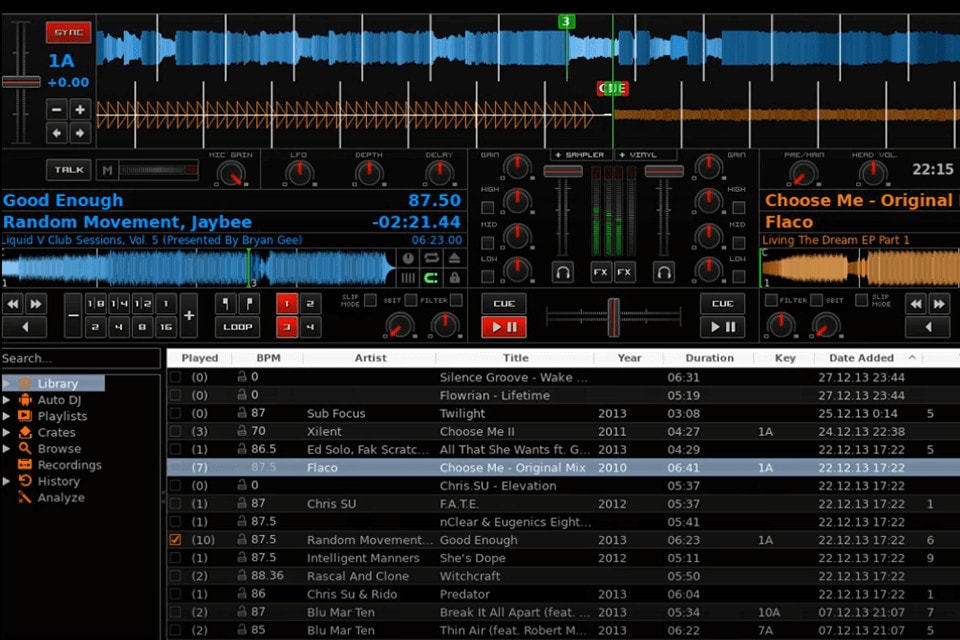
Task: Expand the Vinyl section
Action: click(640, 155)
